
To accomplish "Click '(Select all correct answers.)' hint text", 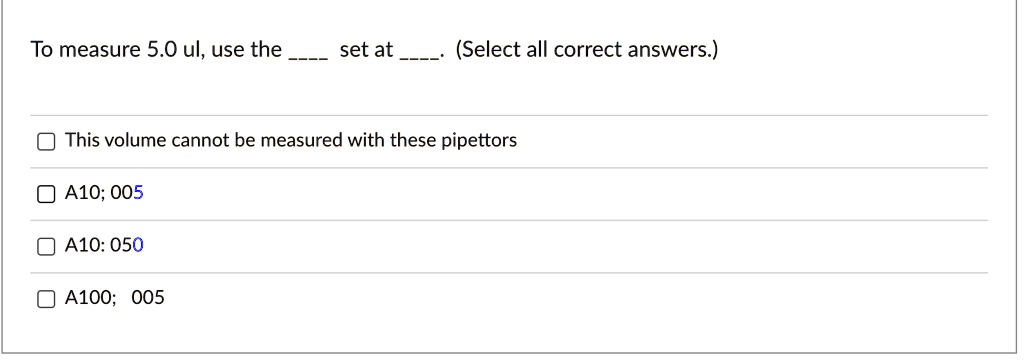I will pos(586,50).
